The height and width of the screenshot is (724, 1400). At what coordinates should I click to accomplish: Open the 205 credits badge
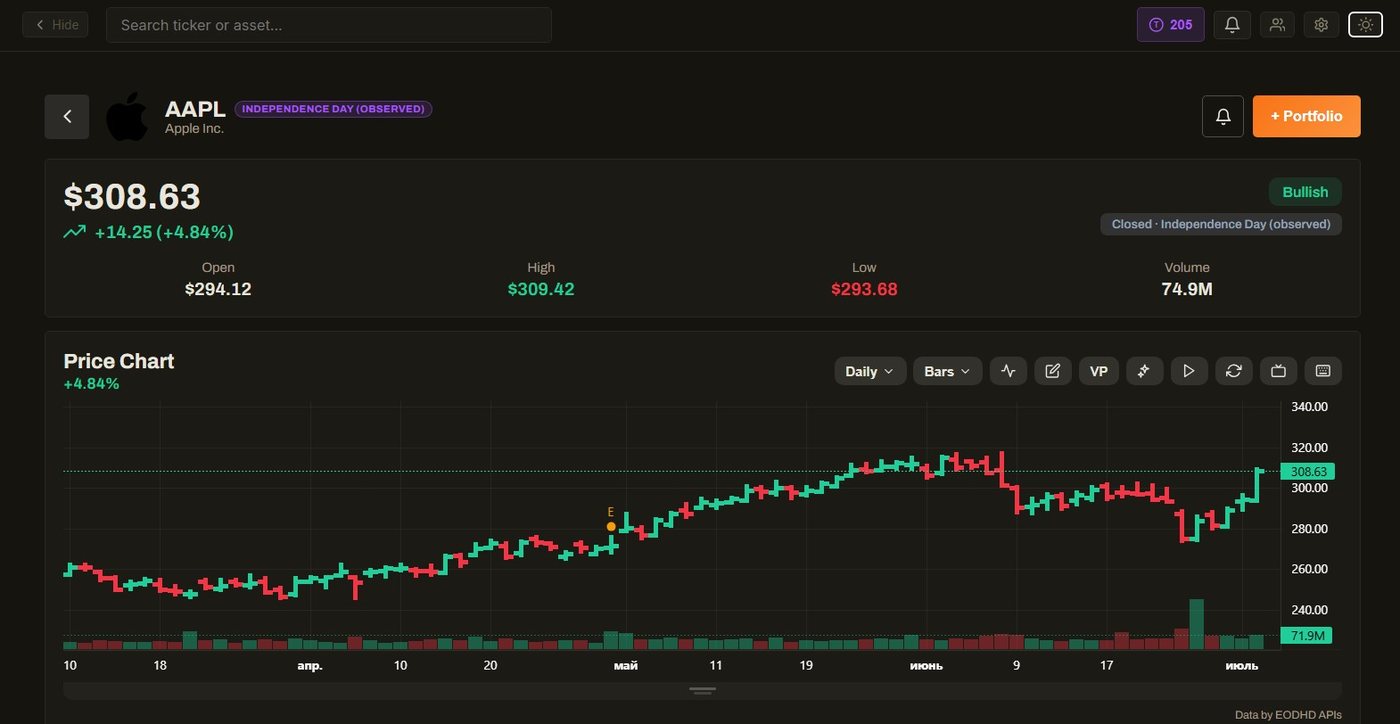[1170, 25]
